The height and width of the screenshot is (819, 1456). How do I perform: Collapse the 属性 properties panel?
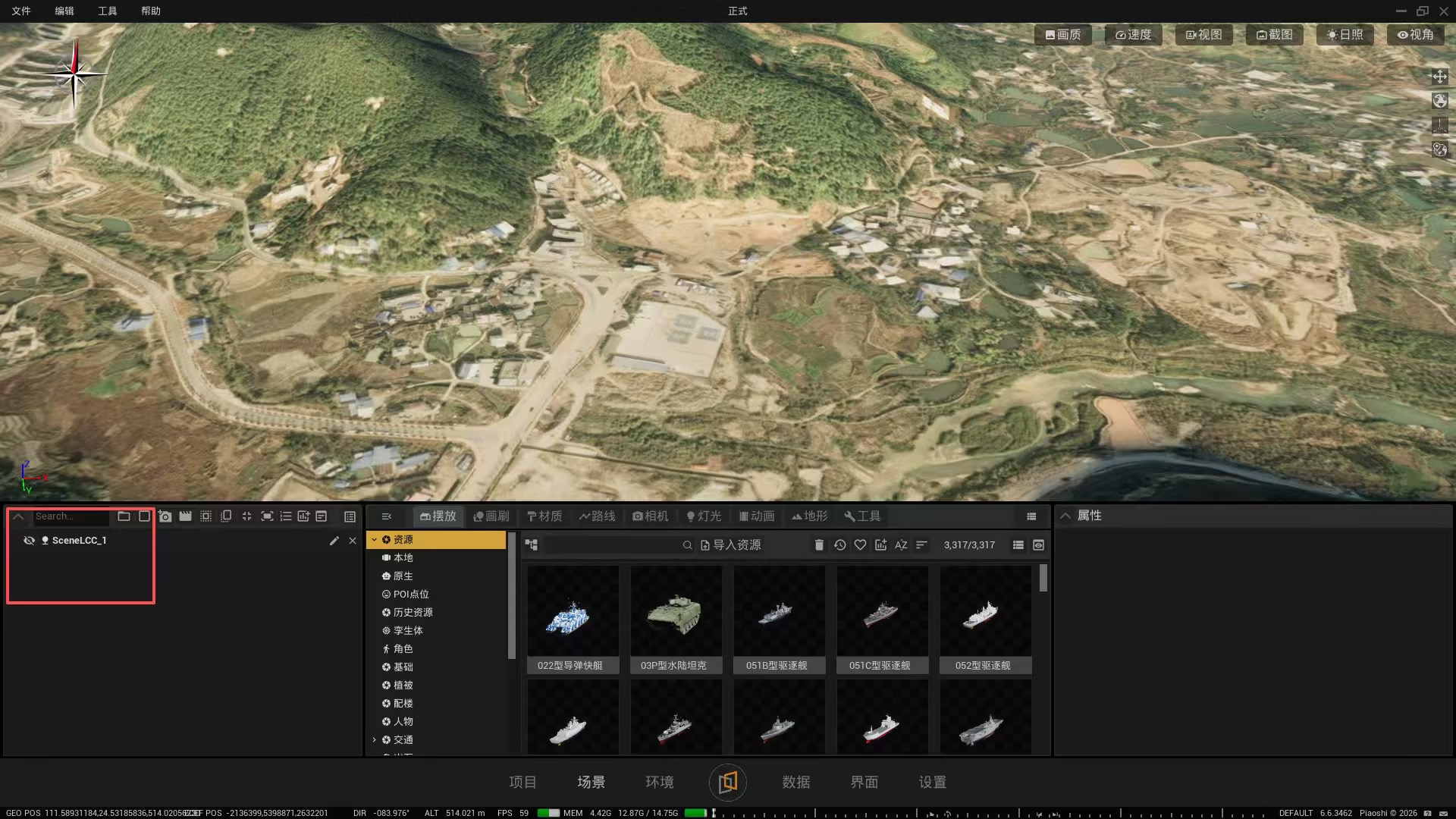coord(1065,516)
